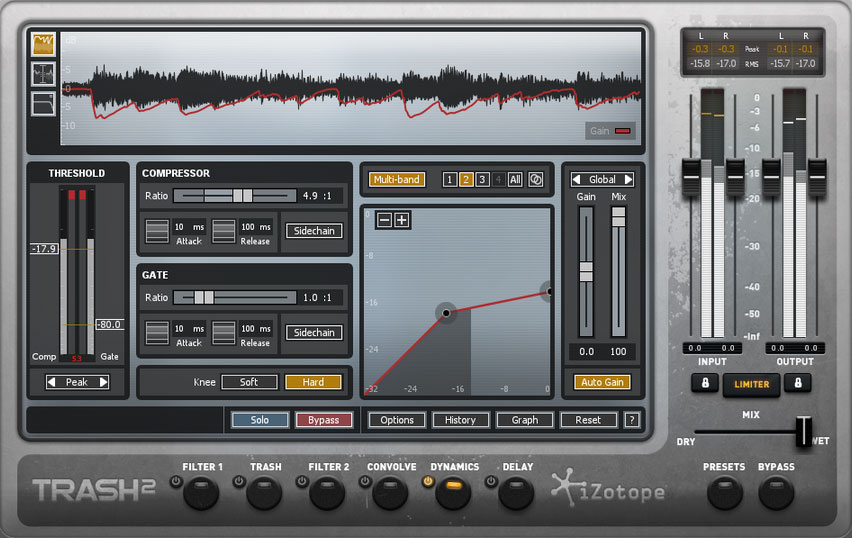Click the right arrow beside Global

(x=628, y=179)
